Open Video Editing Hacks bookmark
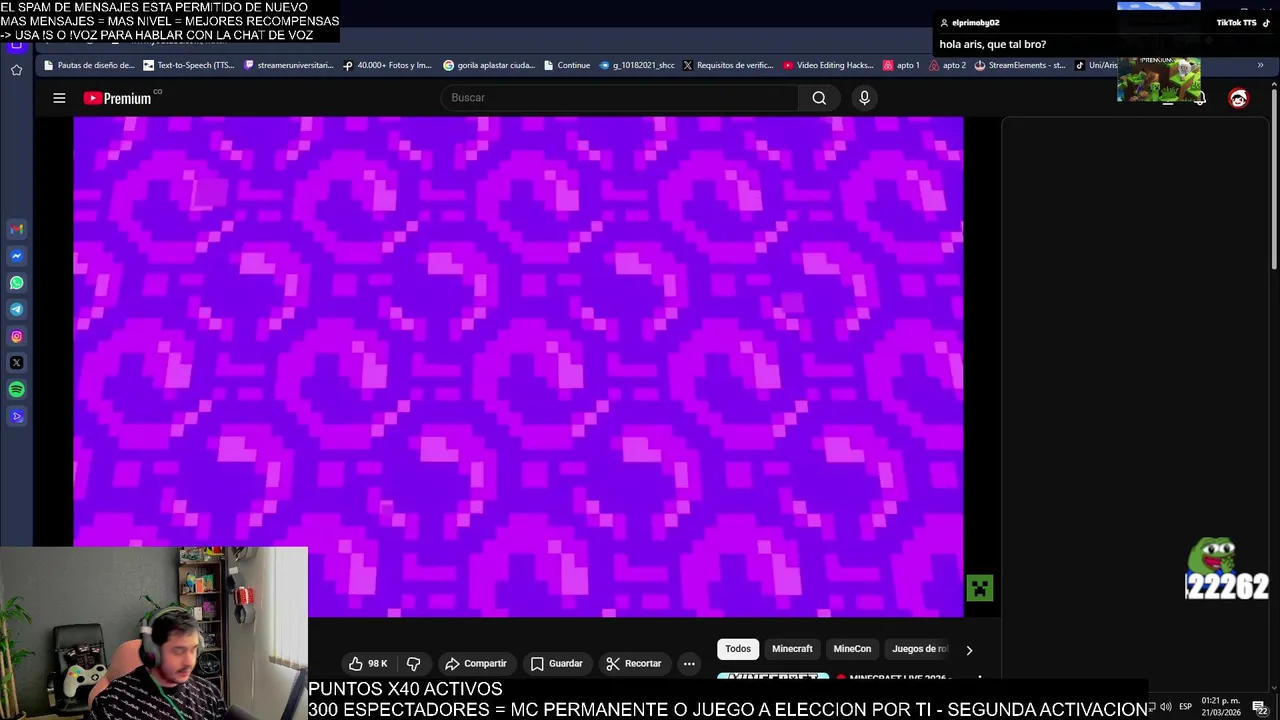This screenshot has height=720, width=1280. tap(829, 65)
